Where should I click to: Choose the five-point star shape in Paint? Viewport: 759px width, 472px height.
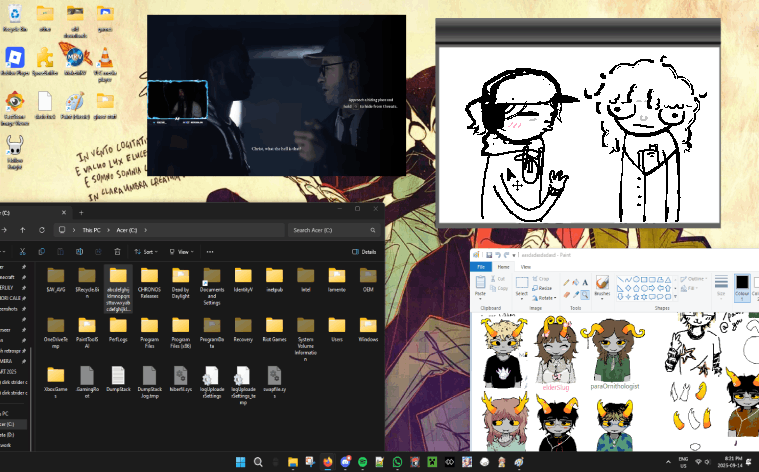tap(636, 297)
